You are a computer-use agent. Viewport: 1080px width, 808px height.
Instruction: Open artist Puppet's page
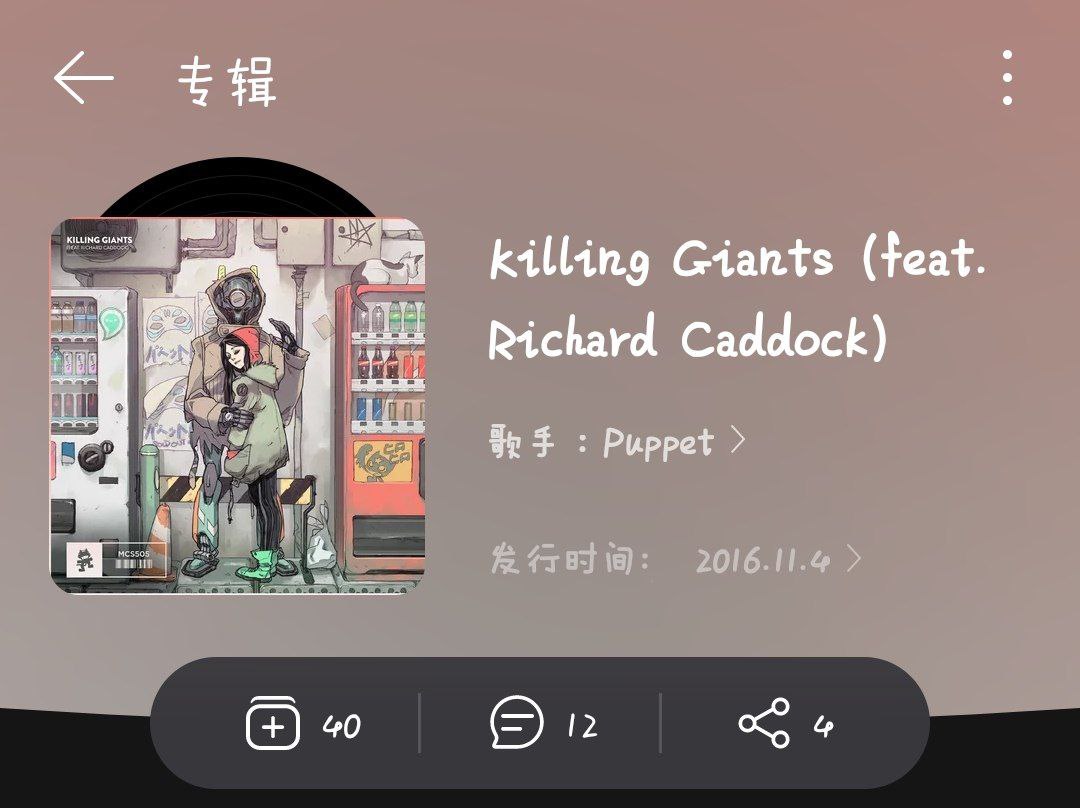[658, 443]
